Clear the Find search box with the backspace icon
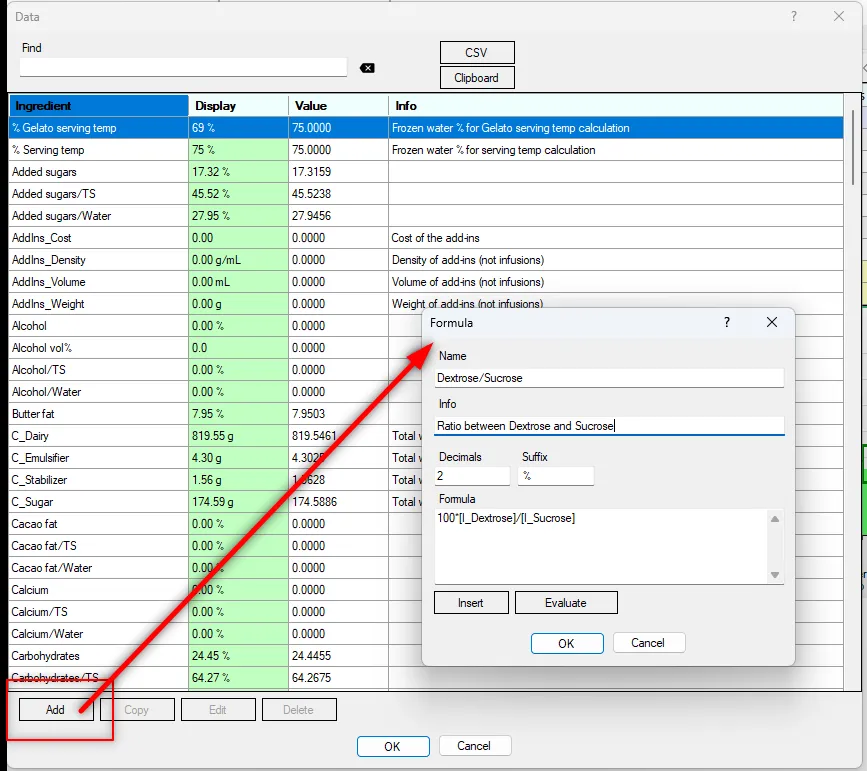Image resolution: width=867 pixels, height=771 pixels. coord(367,68)
